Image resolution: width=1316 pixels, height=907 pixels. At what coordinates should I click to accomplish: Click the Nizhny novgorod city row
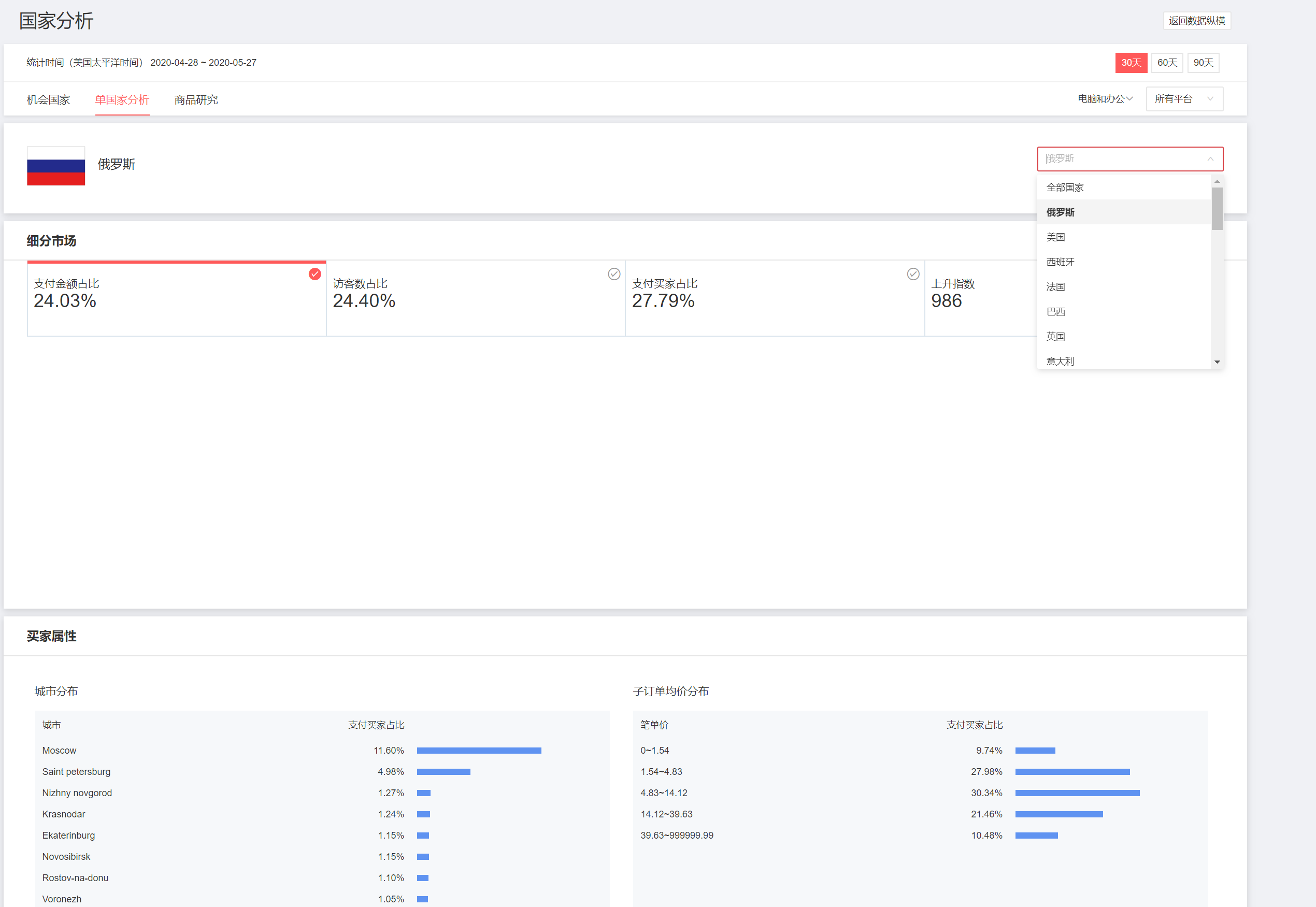(322, 793)
